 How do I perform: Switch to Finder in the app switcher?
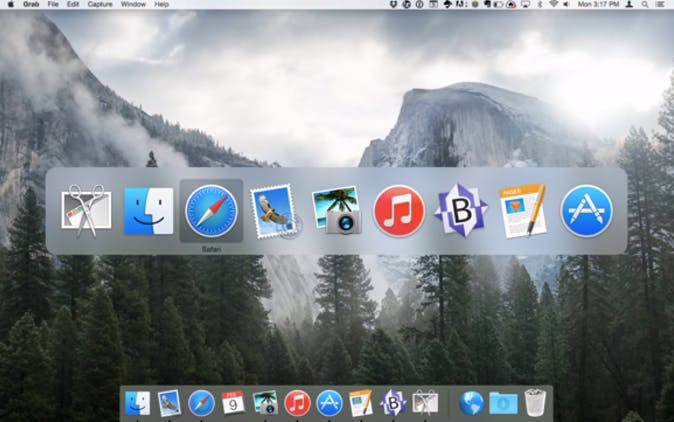(x=149, y=211)
